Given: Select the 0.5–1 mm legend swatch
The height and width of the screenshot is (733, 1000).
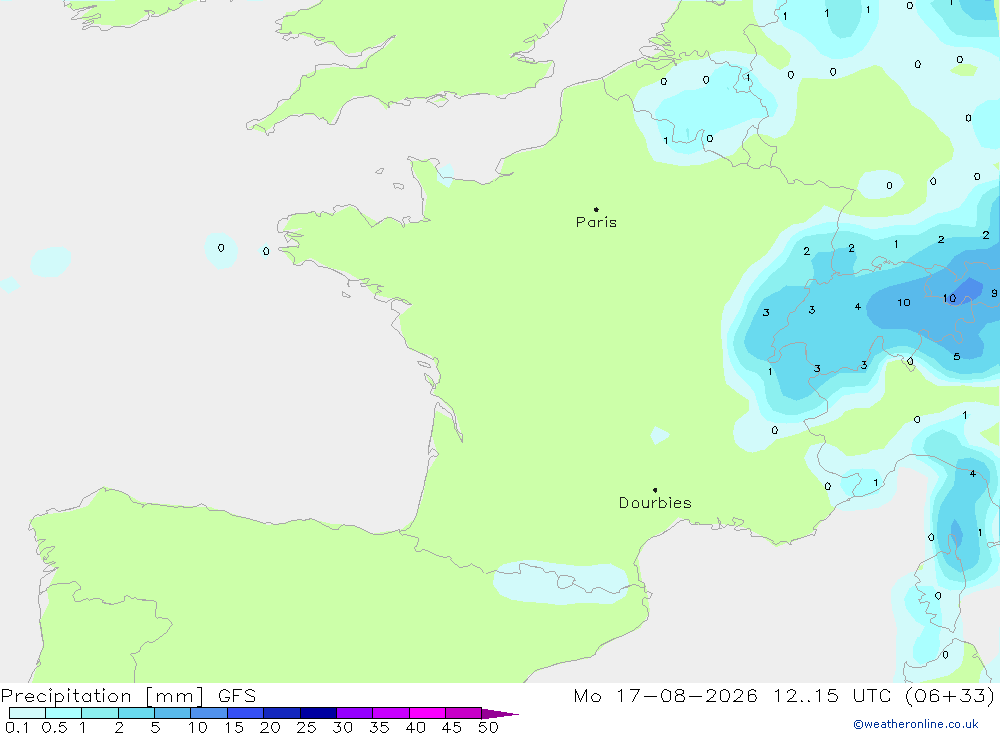Looking at the screenshot, I should [x=64, y=713].
